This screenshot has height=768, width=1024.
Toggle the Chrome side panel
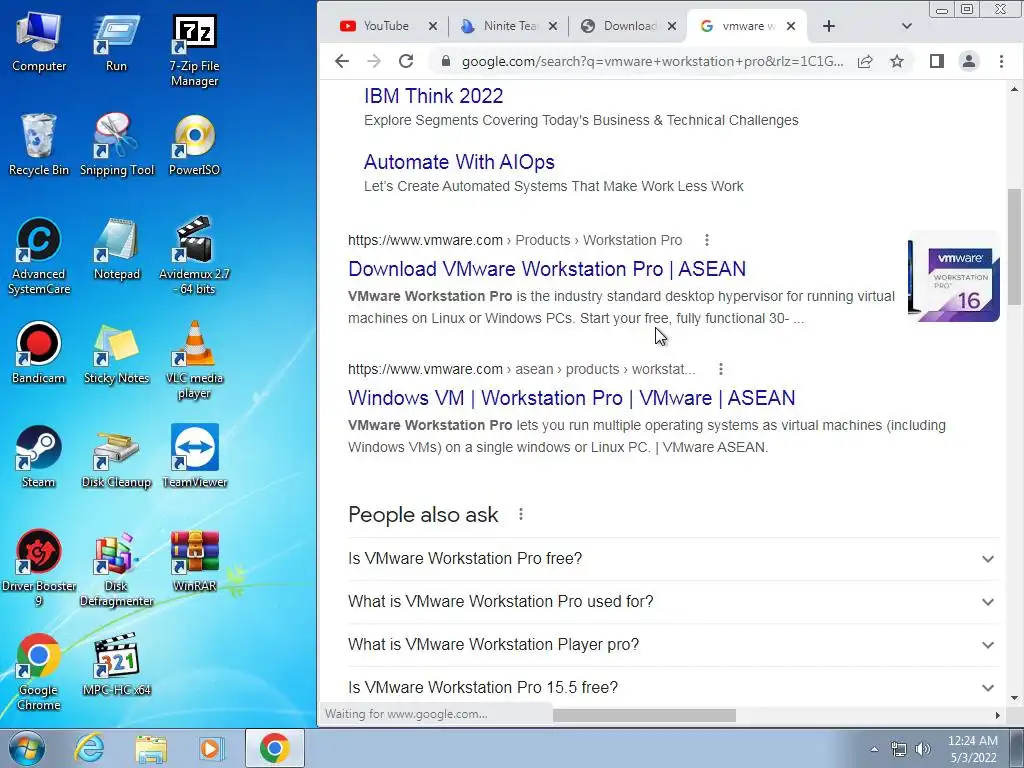pyautogui.click(x=936, y=61)
